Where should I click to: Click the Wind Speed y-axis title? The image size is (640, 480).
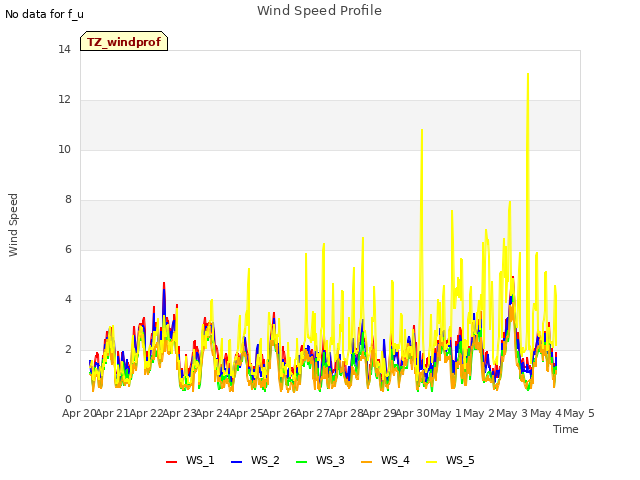13,225
